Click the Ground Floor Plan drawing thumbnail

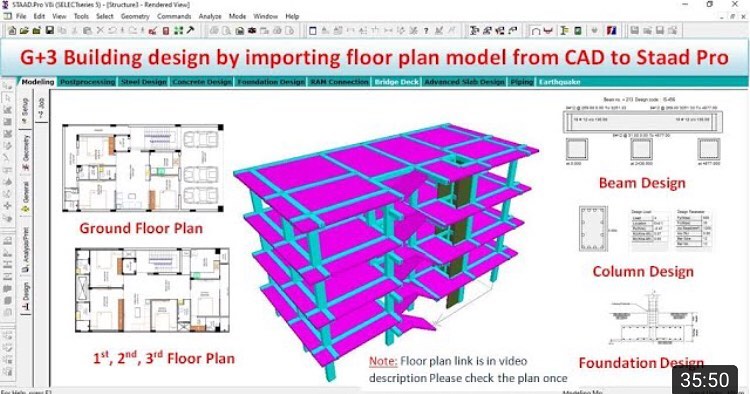point(143,168)
